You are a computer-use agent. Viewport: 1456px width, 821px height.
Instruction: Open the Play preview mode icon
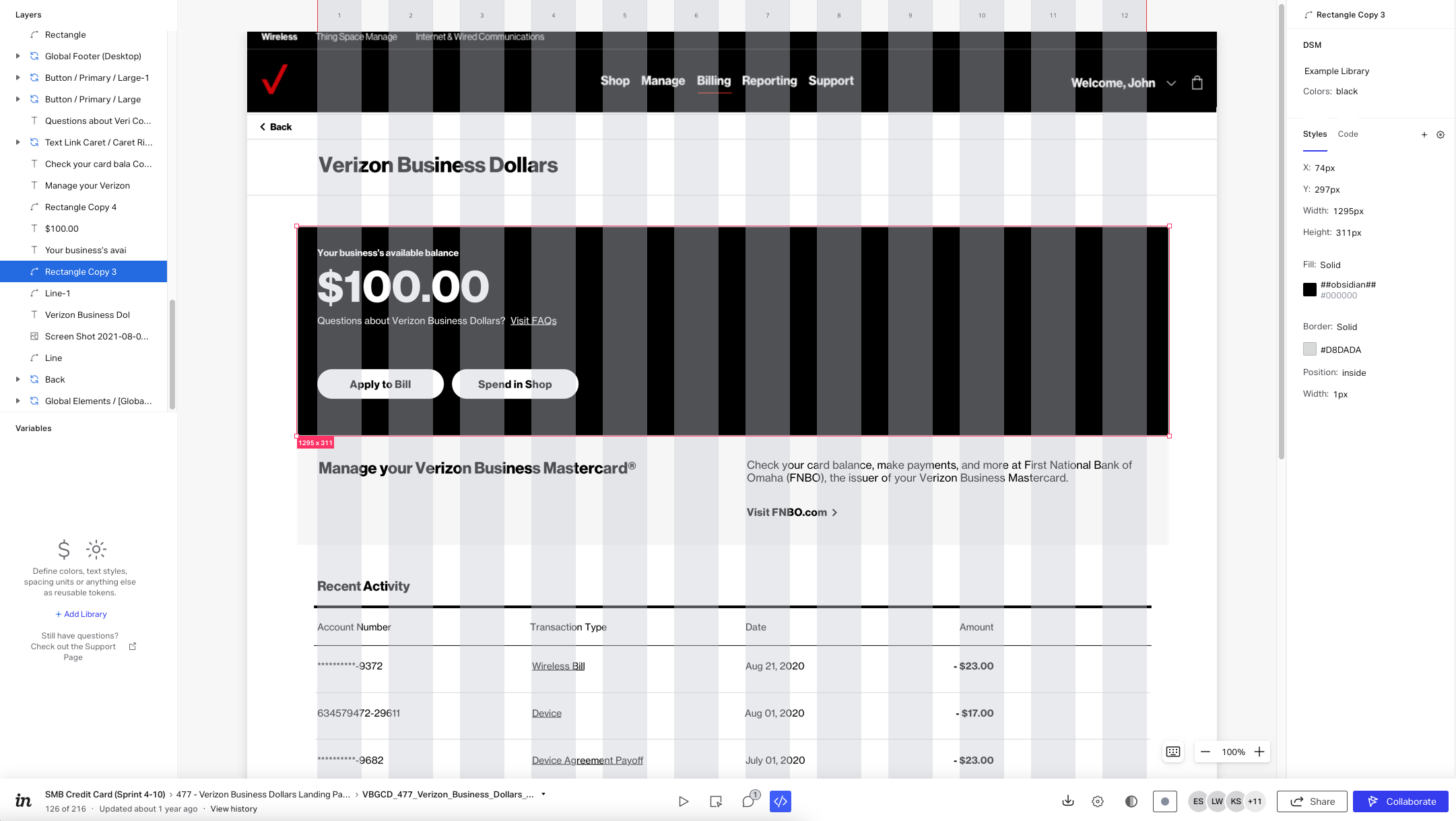[x=684, y=801]
